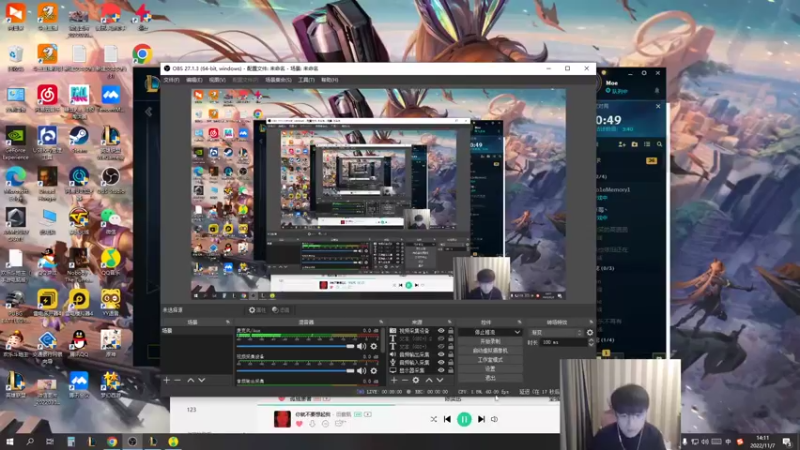Open the Windows Start menu
The image size is (800, 450).
tap(10, 442)
